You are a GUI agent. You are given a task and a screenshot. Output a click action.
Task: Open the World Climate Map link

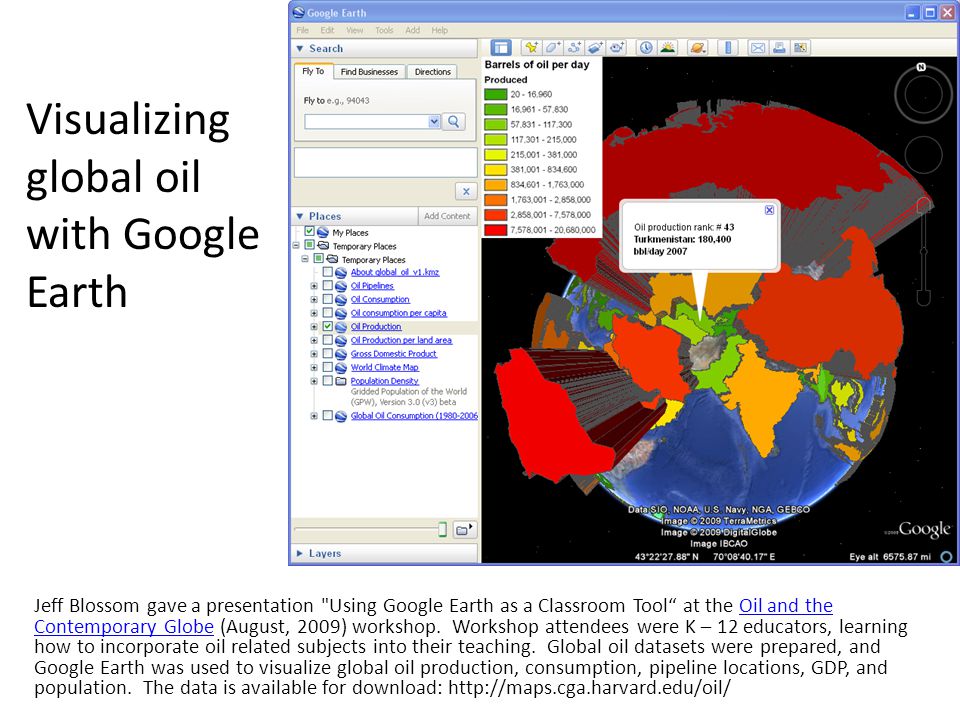pyautogui.click(x=384, y=367)
